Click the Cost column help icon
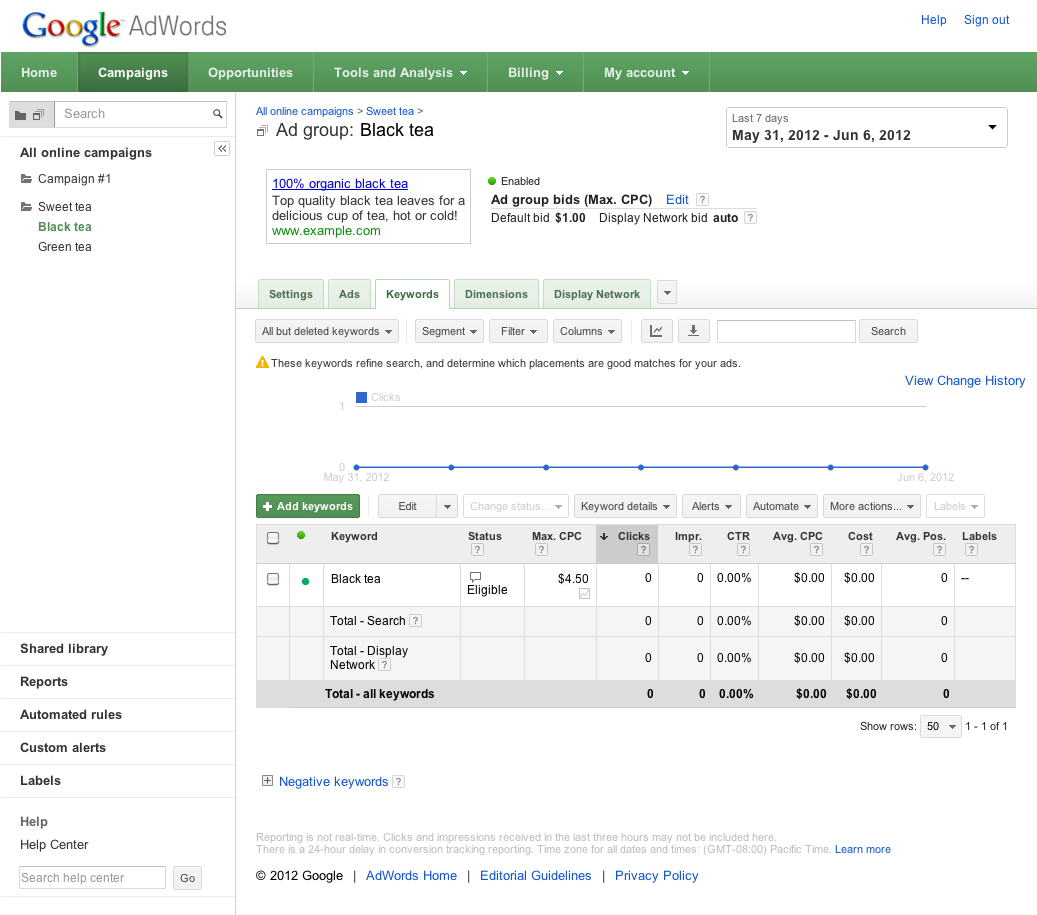 pyautogui.click(x=866, y=550)
